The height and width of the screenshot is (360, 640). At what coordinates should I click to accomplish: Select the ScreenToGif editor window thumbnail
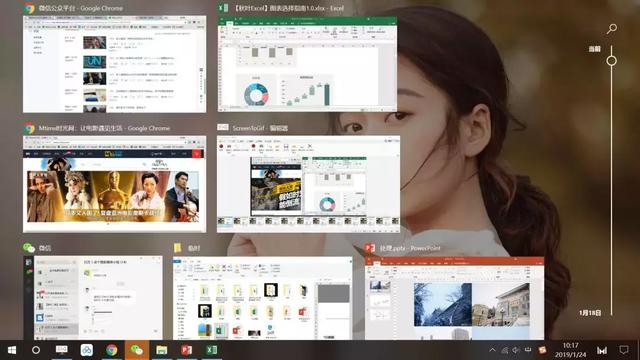coord(308,184)
